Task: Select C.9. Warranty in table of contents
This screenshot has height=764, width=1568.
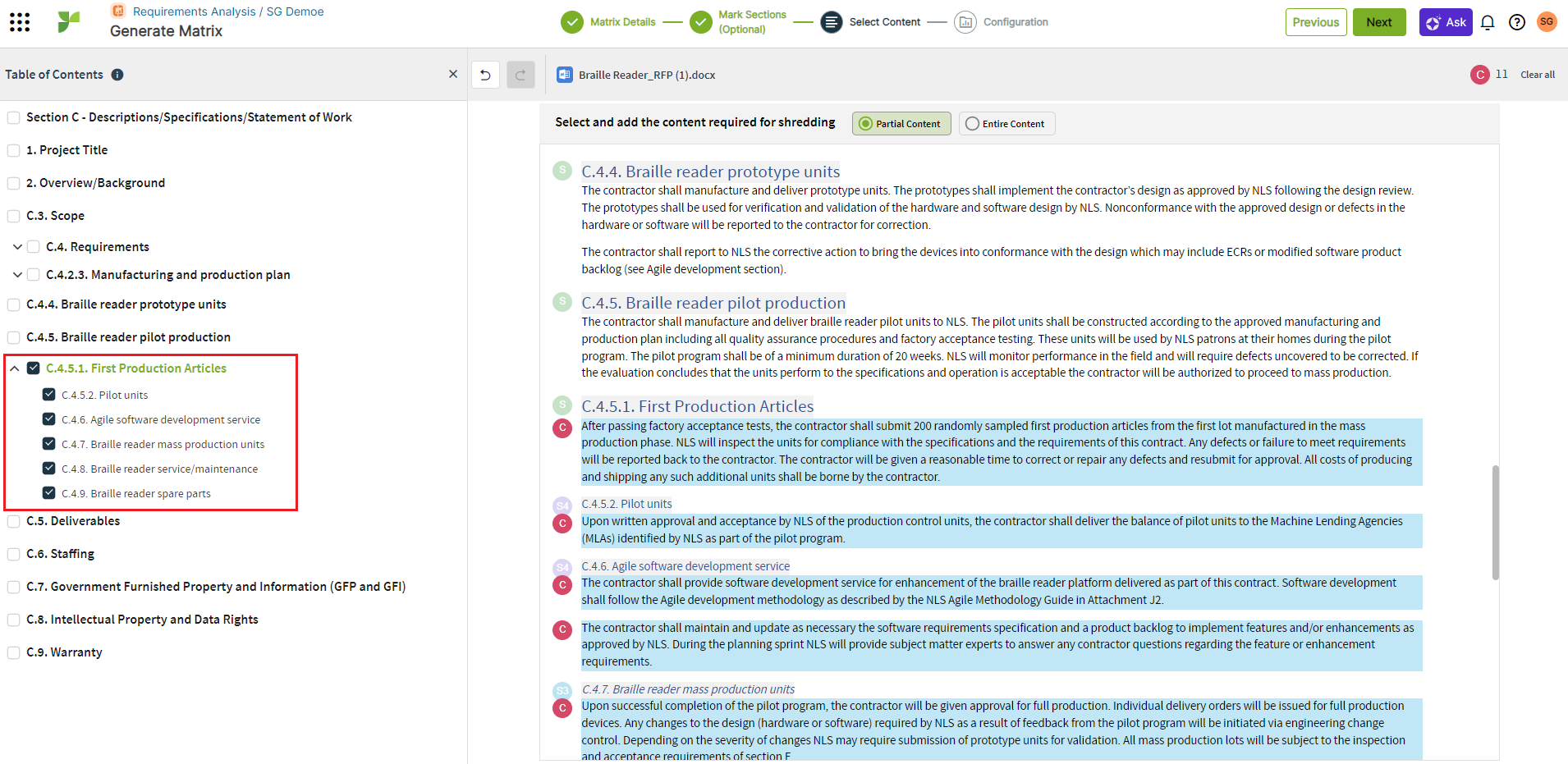Action: [x=64, y=652]
